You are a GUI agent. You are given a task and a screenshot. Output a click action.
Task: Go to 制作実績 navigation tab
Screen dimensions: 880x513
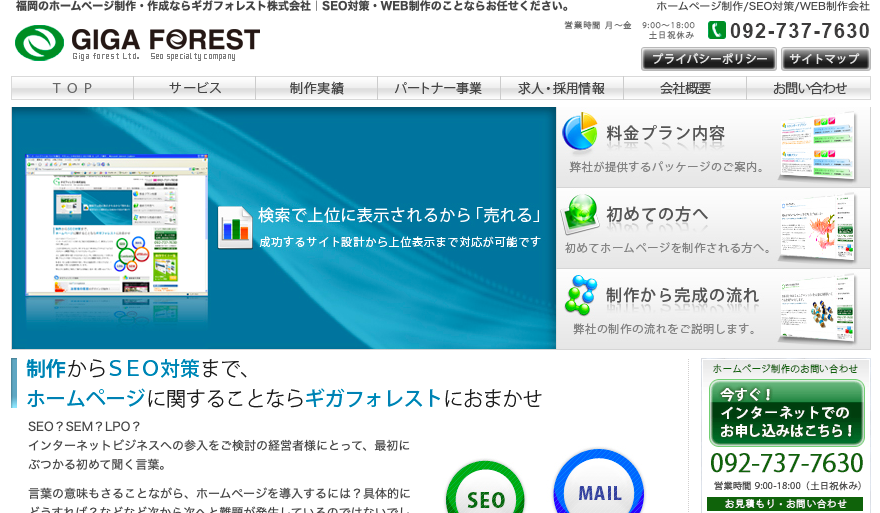point(317,88)
